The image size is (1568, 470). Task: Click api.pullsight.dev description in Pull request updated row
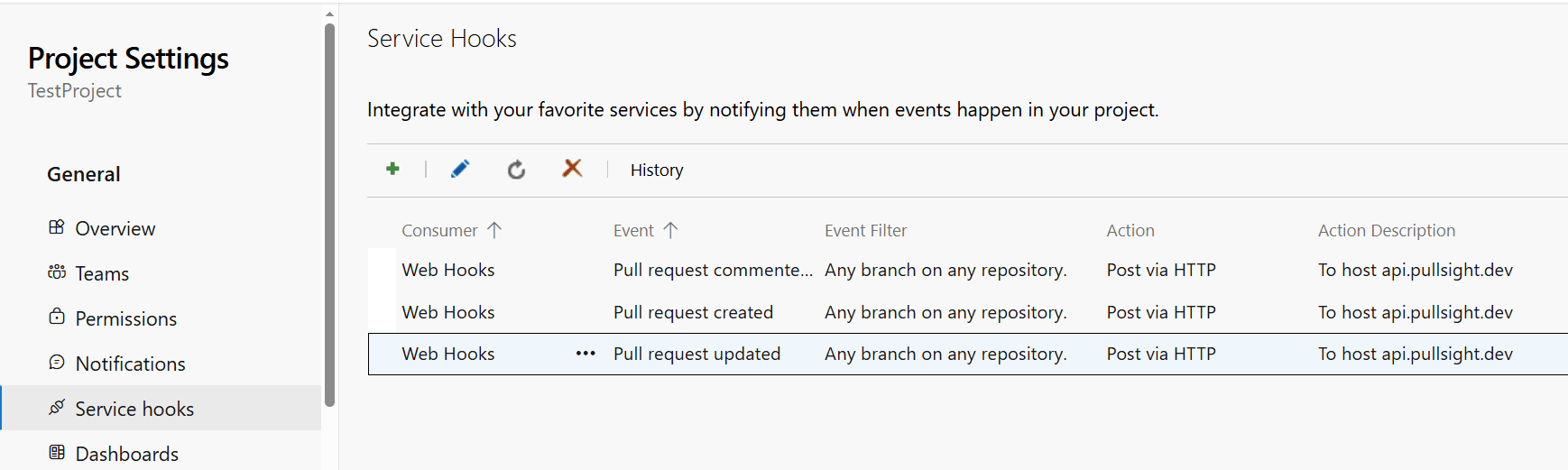pyautogui.click(x=1416, y=354)
